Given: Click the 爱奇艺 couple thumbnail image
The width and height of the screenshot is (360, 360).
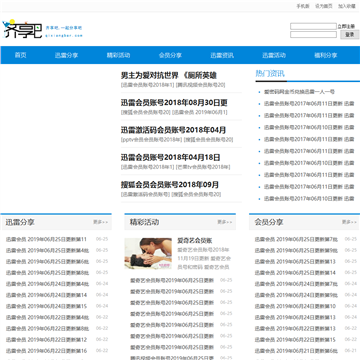Looking at the screenshot, I should coord(148,253).
